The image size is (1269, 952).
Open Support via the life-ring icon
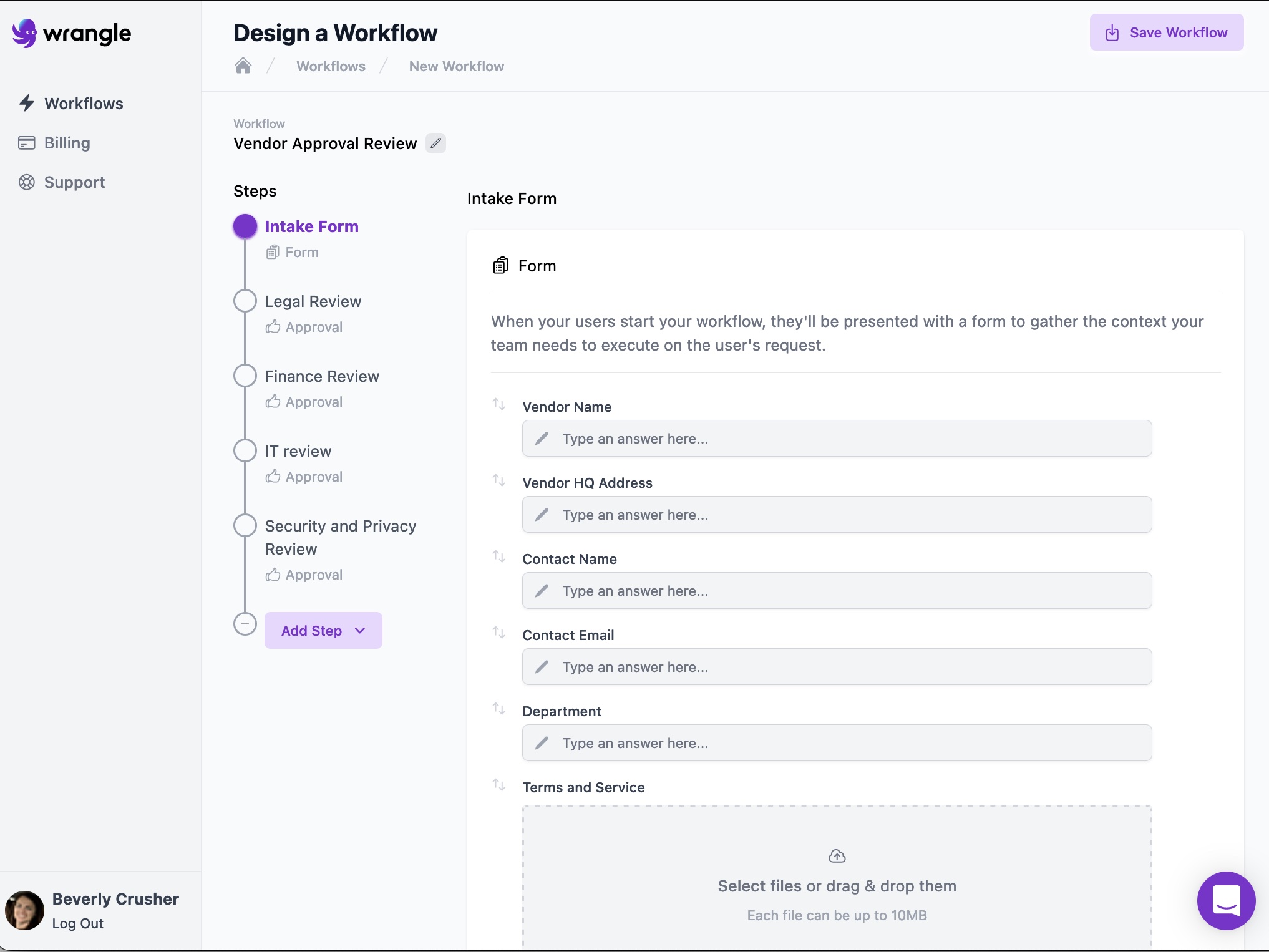(x=26, y=182)
